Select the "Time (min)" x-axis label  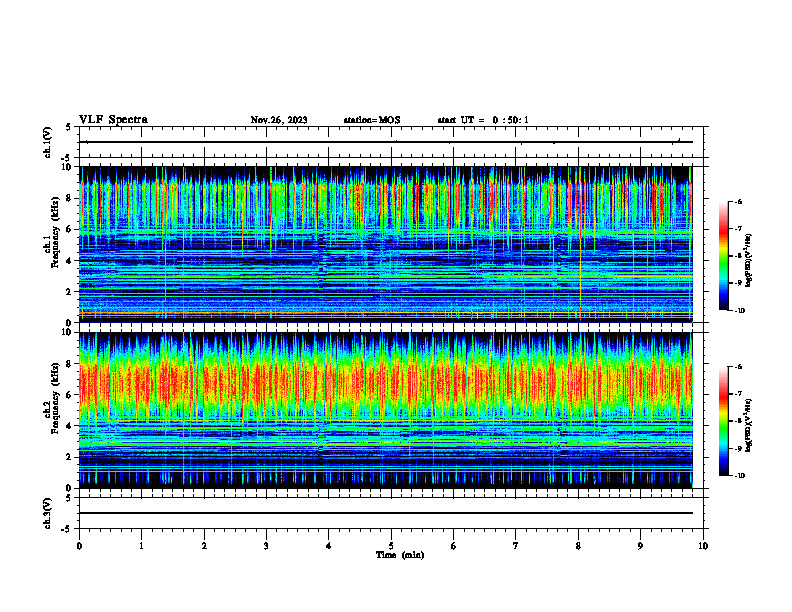[x=400, y=555]
